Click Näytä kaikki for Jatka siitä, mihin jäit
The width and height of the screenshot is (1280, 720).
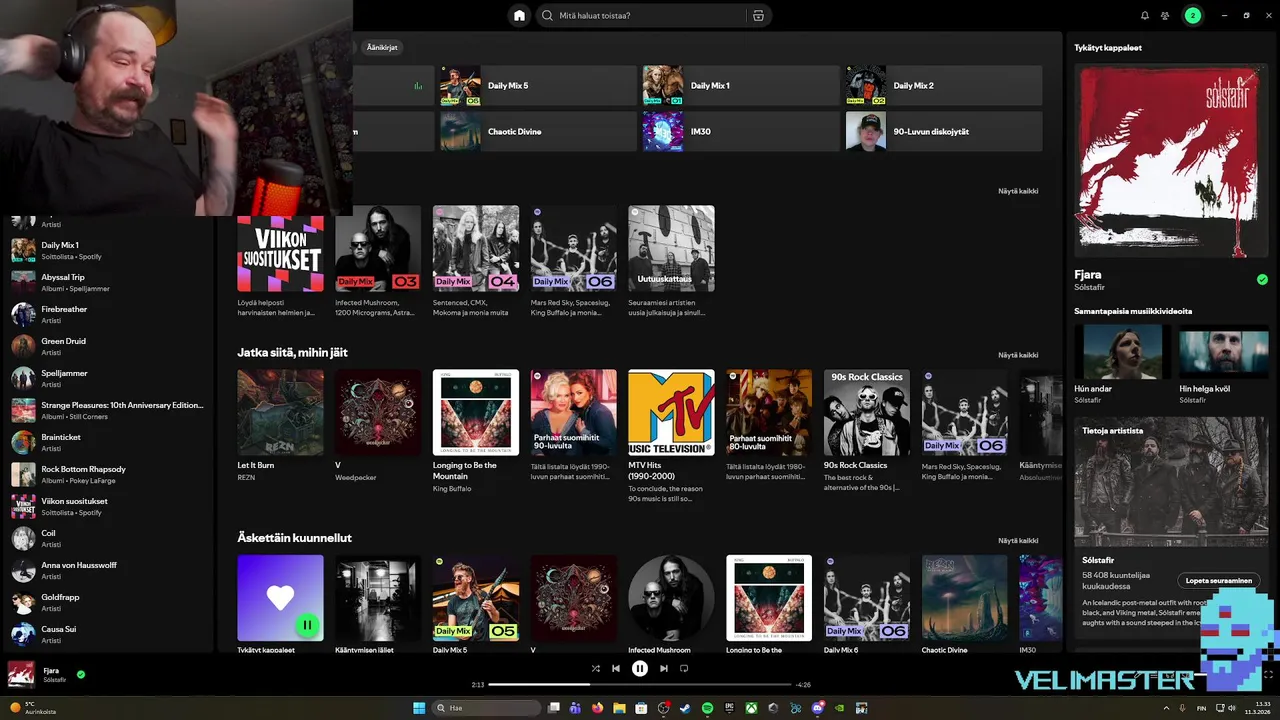coord(1018,355)
